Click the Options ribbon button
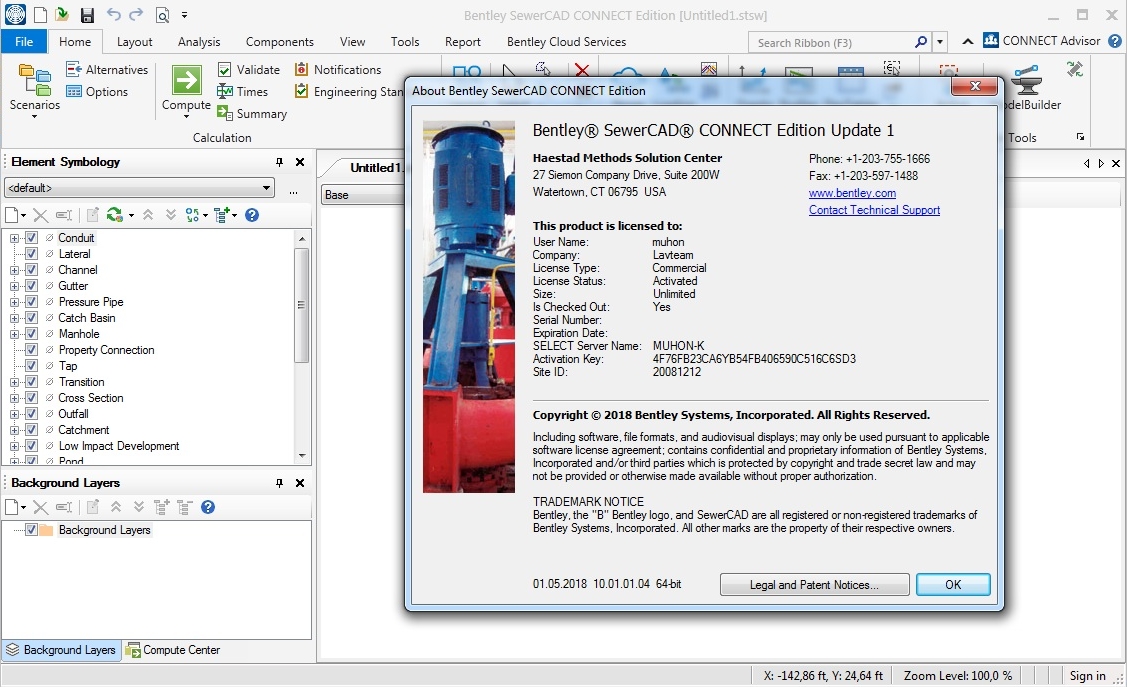 point(97,92)
